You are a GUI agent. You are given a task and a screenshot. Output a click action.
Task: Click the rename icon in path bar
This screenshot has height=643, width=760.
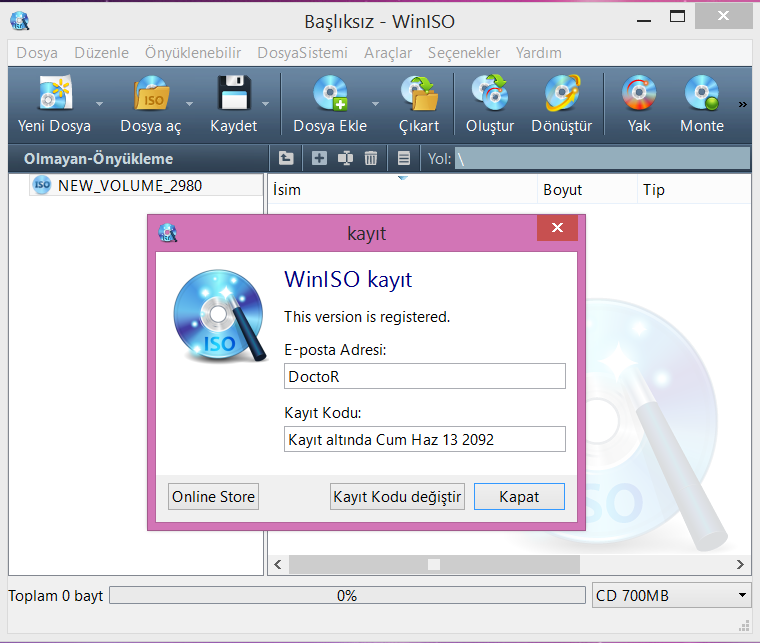345,158
